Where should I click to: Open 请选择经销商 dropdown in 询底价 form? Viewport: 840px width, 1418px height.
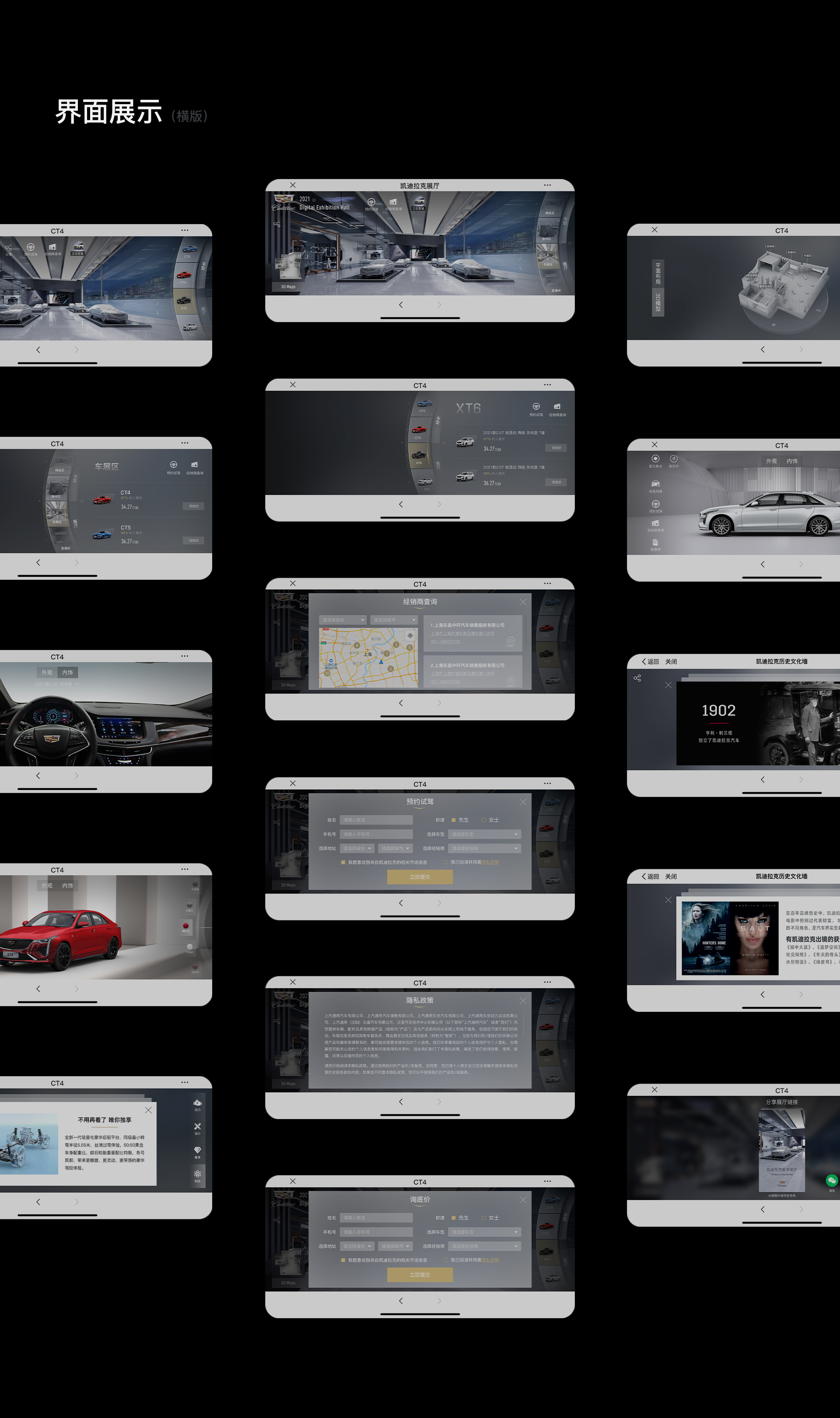tap(484, 1246)
